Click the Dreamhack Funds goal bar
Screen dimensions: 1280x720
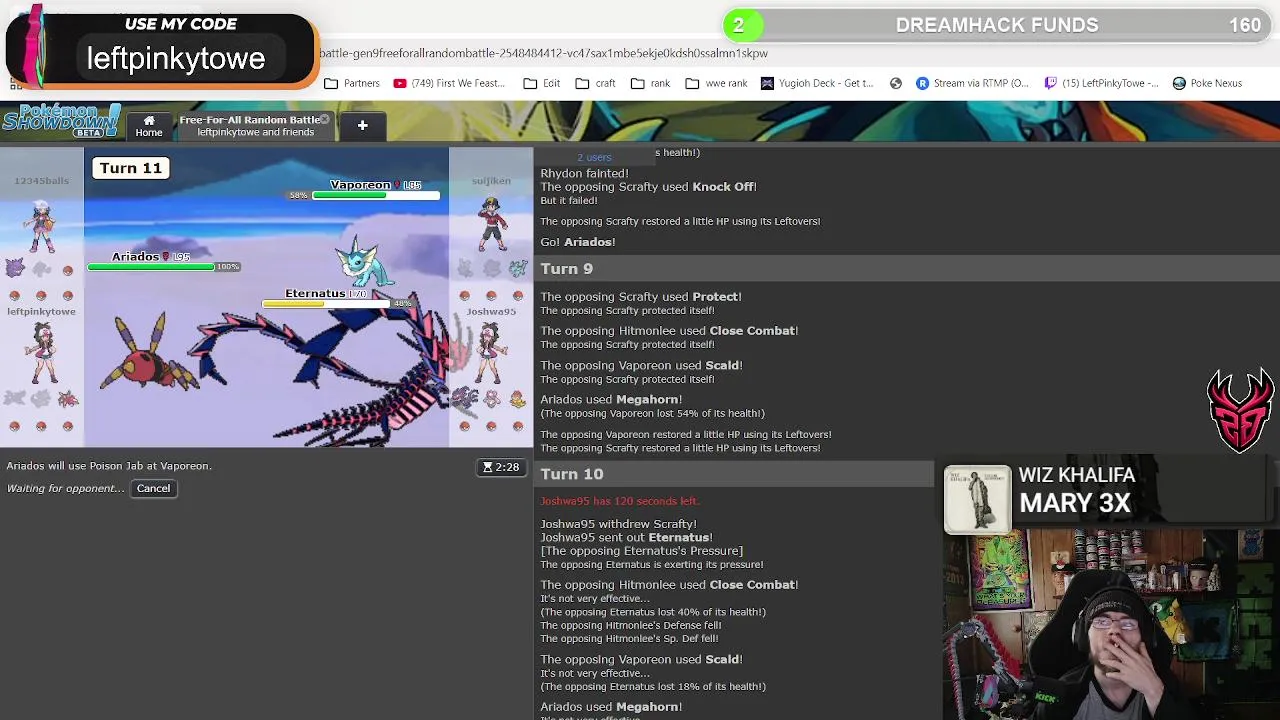997,25
